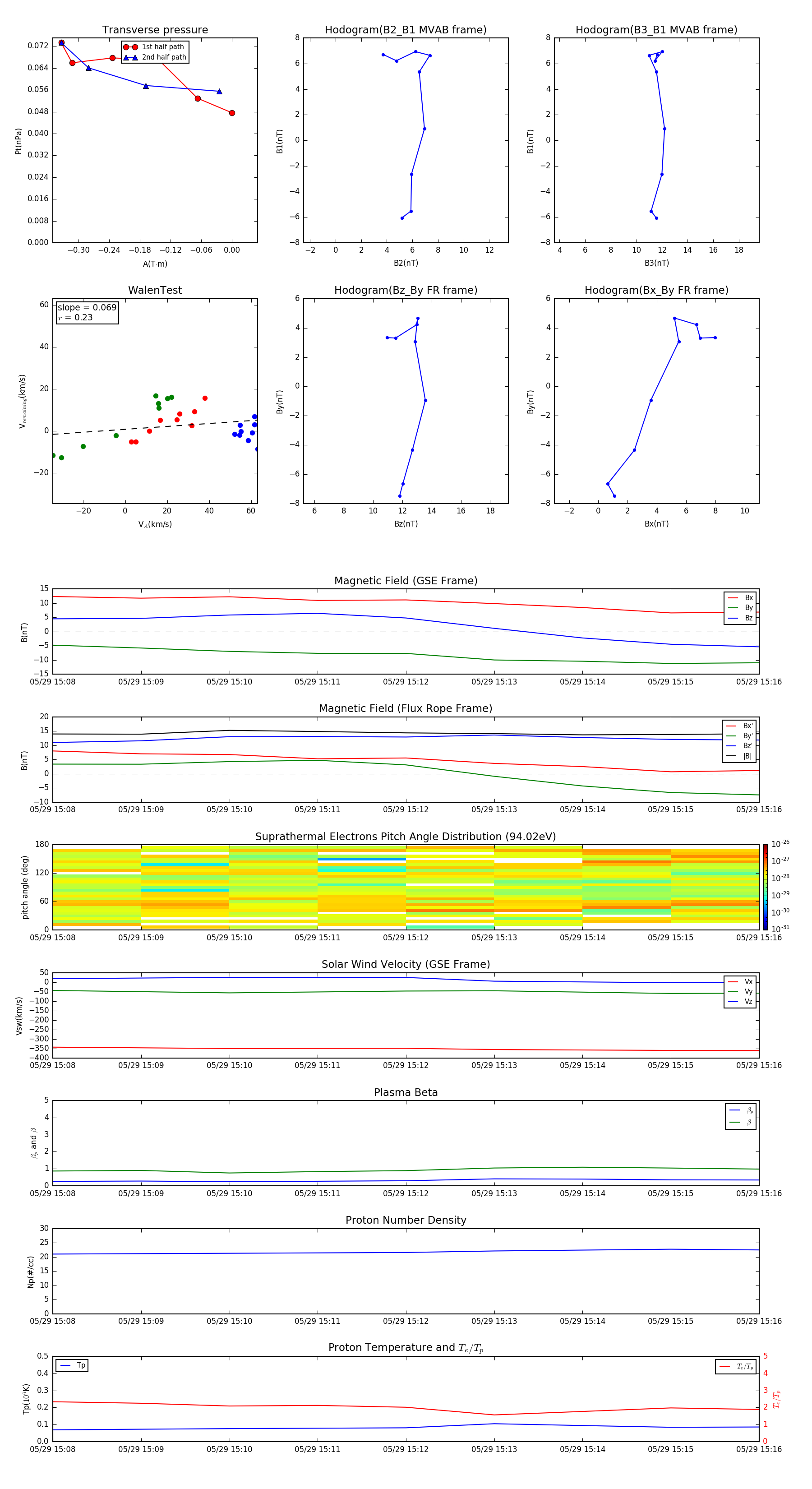This screenshot has width=812, height=1489.
Task: Click the 'Hodogram(B3_B1 MVAB frame)' title
Action: click(x=656, y=30)
